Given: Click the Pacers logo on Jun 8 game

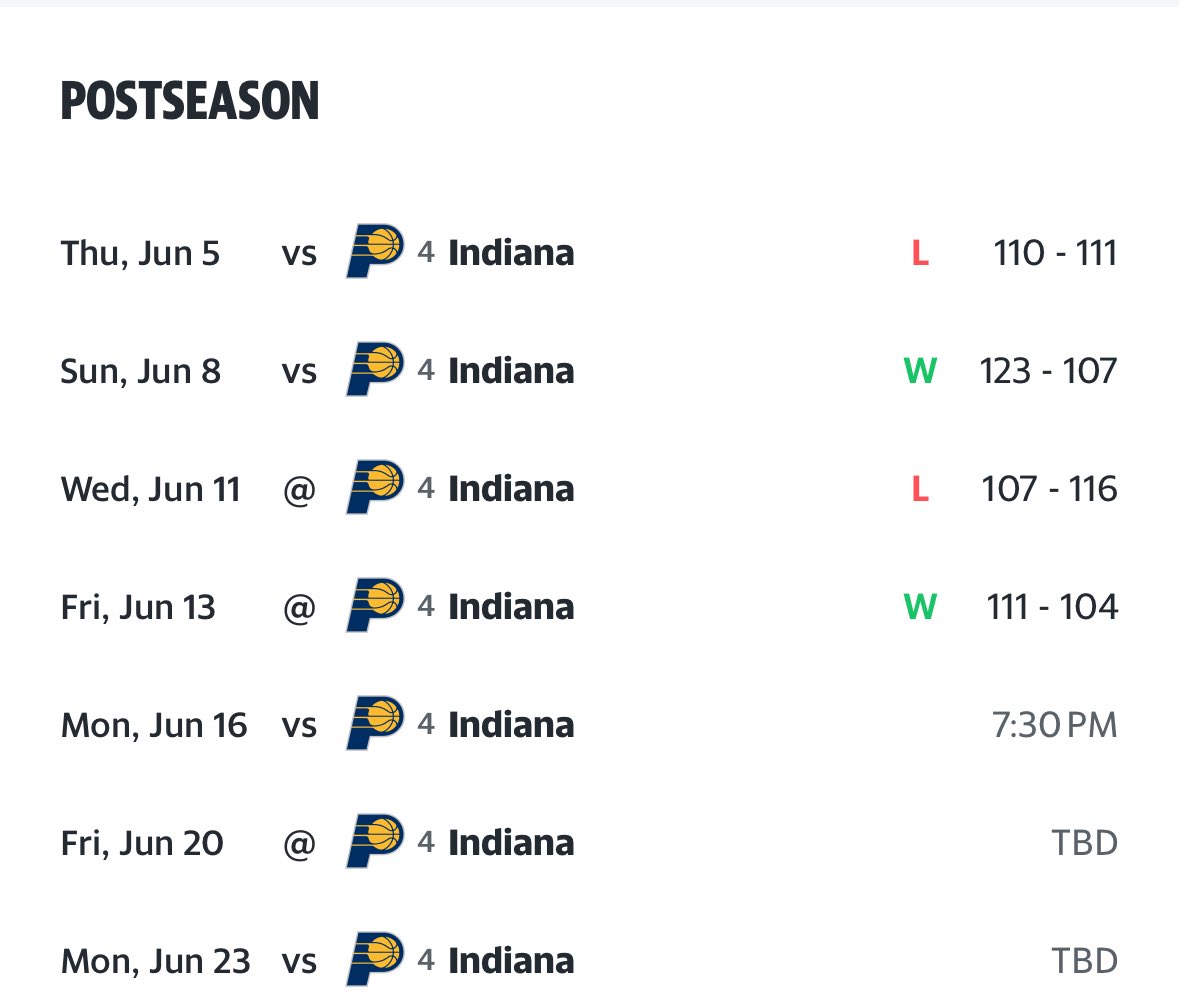Looking at the screenshot, I should tap(374, 369).
